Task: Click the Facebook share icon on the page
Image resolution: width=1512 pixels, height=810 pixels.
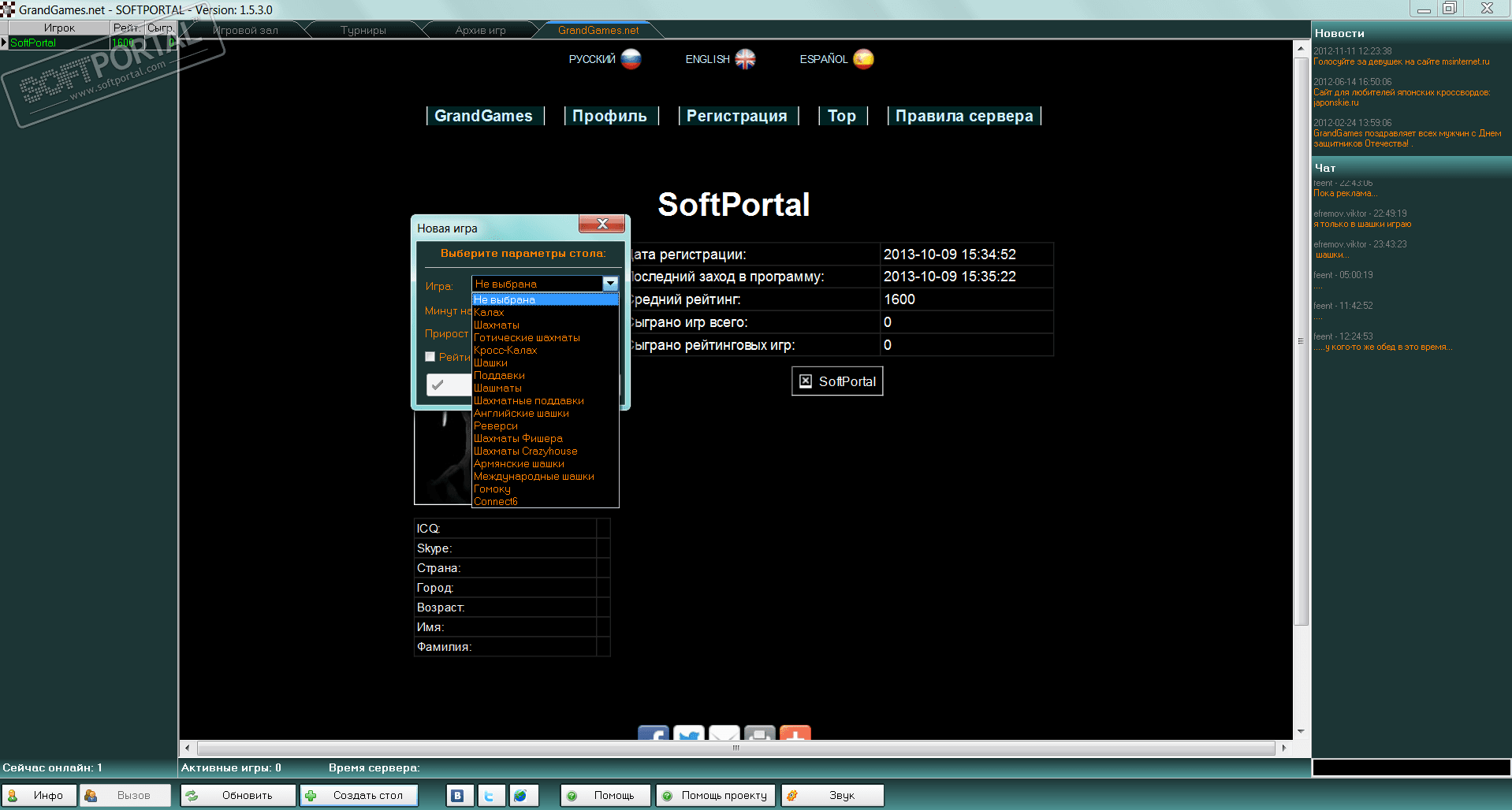Action: click(x=654, y=734)
